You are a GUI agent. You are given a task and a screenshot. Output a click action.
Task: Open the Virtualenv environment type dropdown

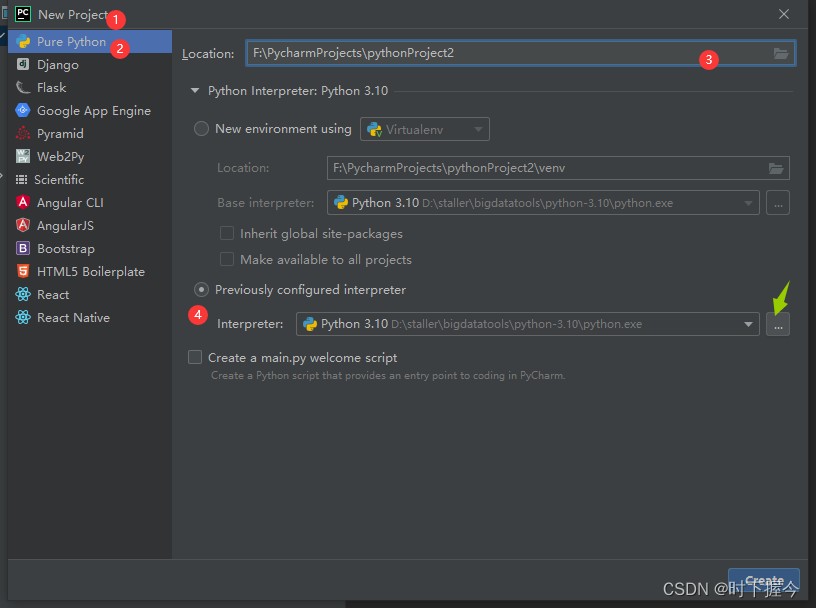pyautogui.click(x=425, y=129)
